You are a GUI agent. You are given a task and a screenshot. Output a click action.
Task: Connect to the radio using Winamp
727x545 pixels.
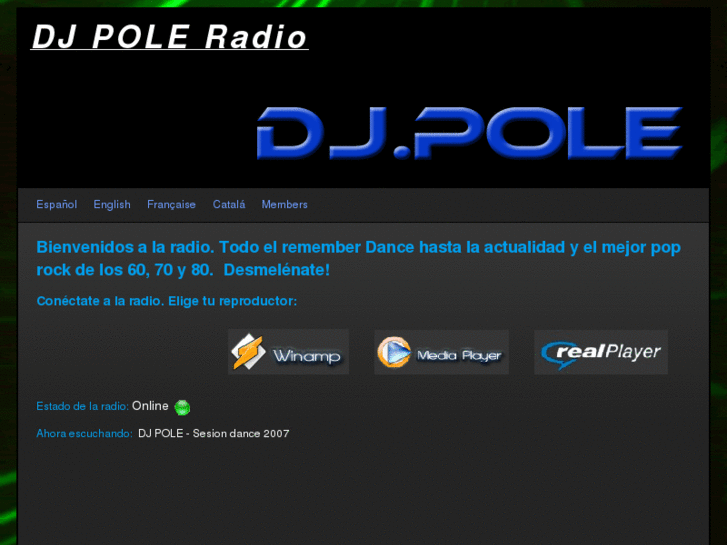coord(288,352)
